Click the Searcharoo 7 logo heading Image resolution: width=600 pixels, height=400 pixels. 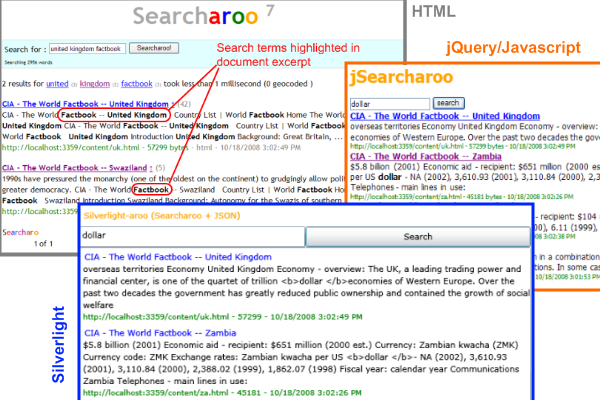coord(203,16)
